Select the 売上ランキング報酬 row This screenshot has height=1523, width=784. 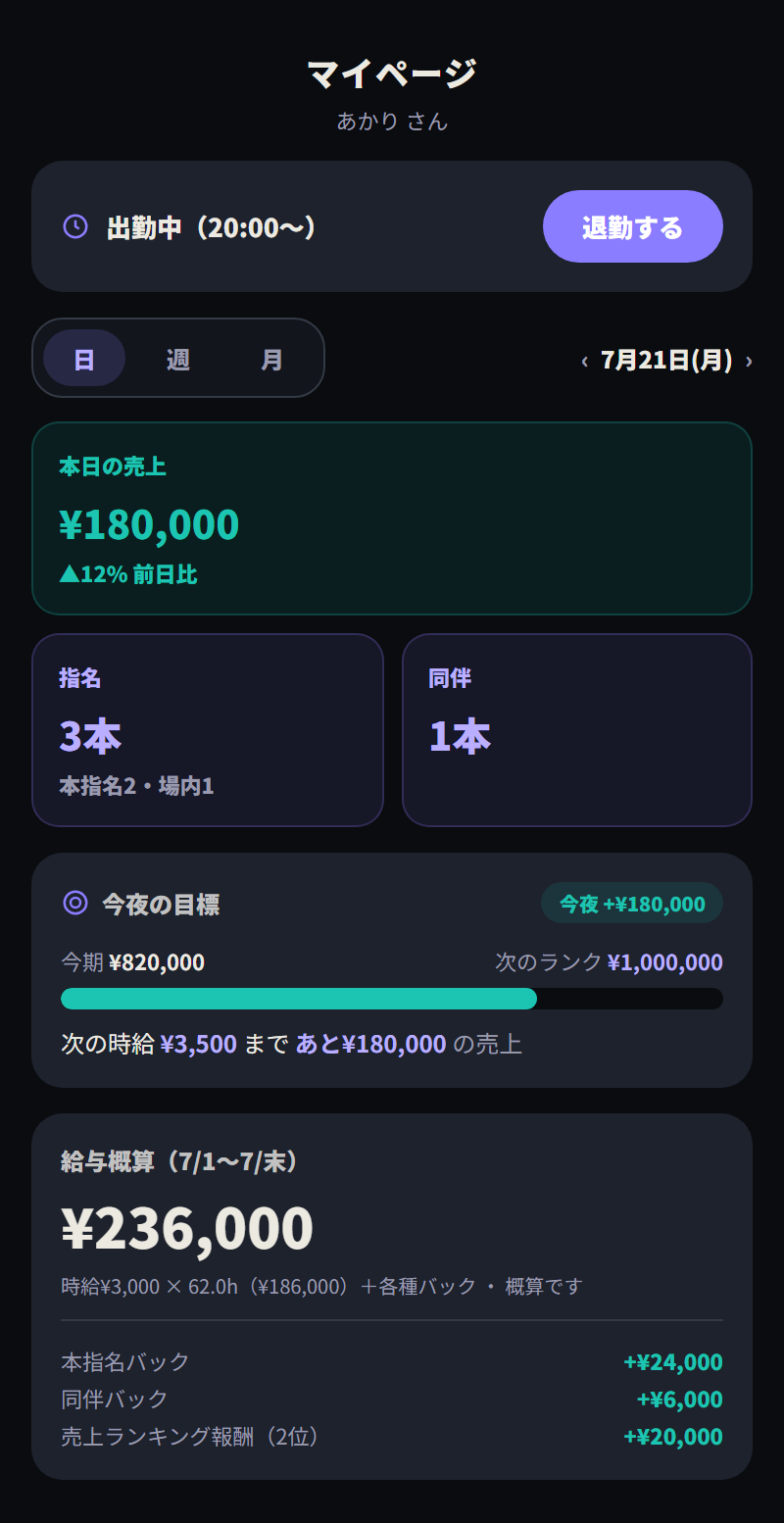[392, 1437]
